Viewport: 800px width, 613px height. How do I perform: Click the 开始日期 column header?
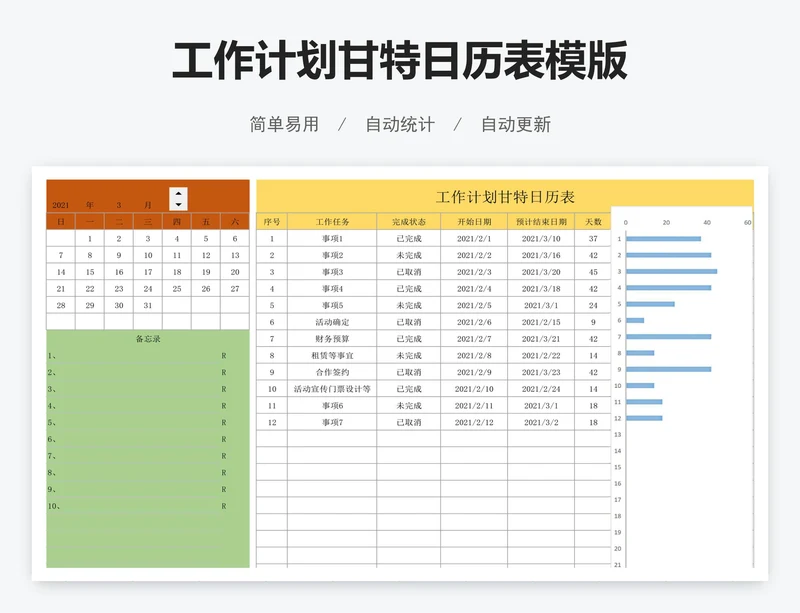click(474, 222)
